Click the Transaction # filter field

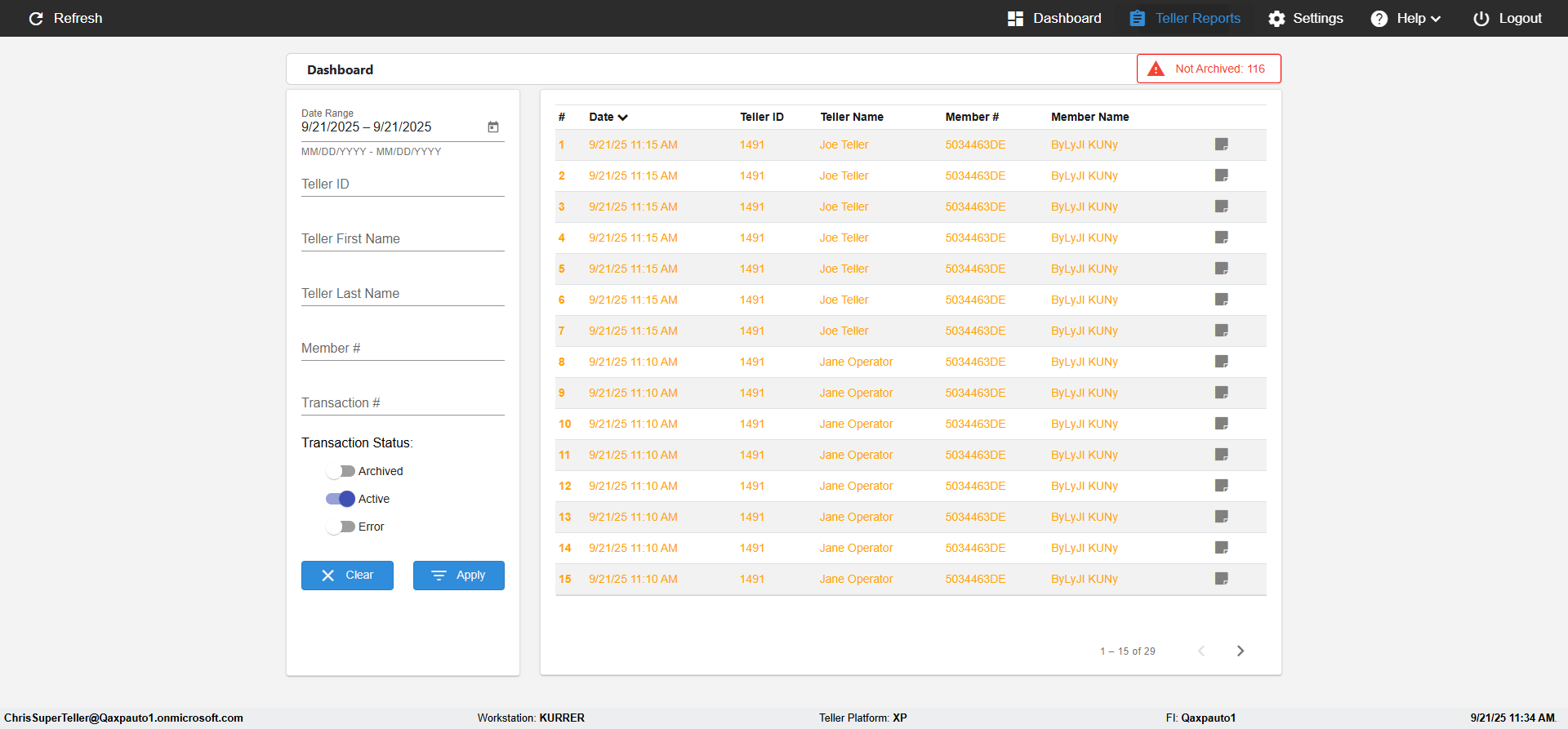403,403
